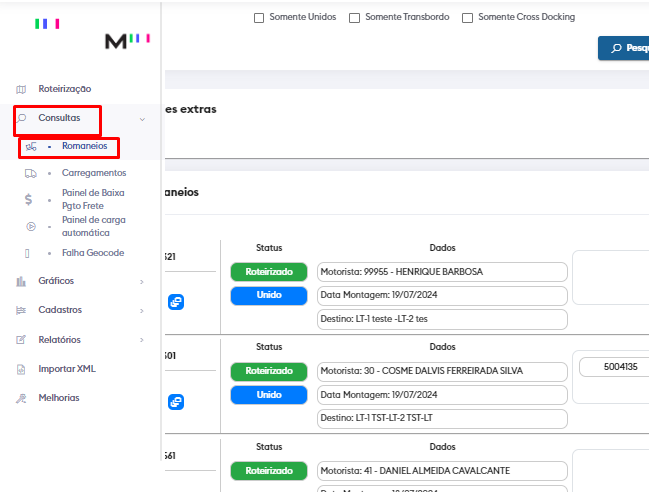Screen dimensions: 649x492
Task: Click the Consultas magnifier icon
Action: 21,118
